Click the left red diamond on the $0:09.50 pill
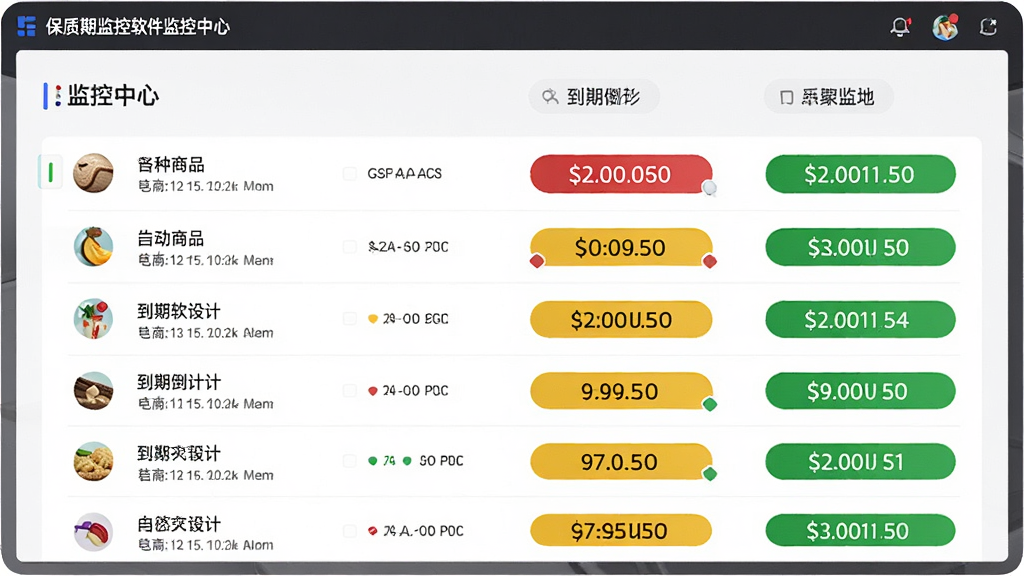 (x=537, y=261)
